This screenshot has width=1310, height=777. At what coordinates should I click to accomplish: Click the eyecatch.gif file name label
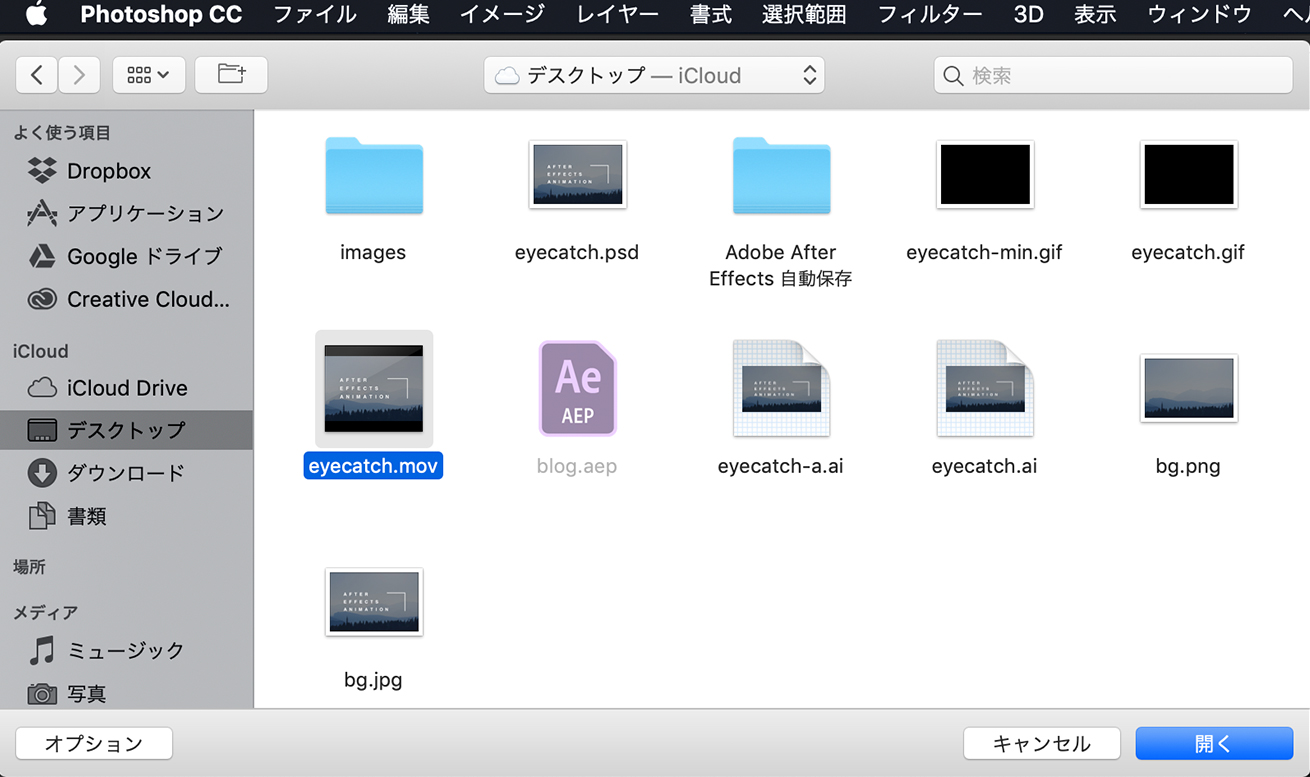click(1188, 253)
